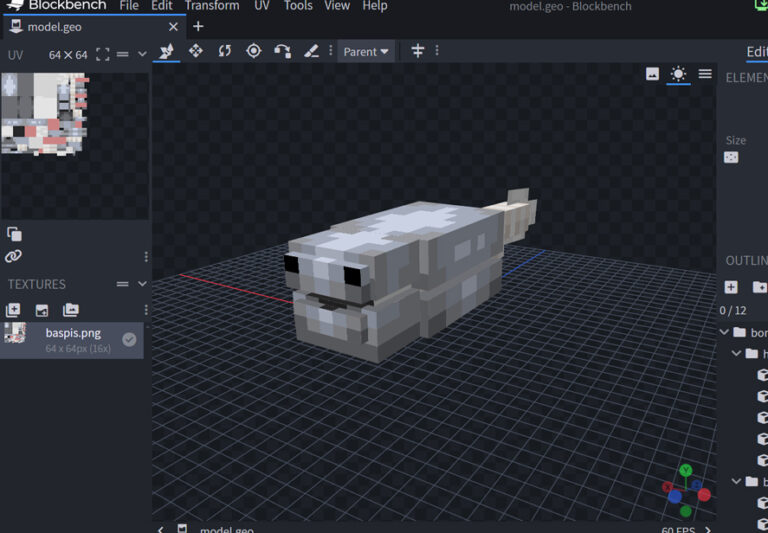Screen dimensions: 768x533
Task: Close the model.geo tab
Action: (x=173, y=27)
